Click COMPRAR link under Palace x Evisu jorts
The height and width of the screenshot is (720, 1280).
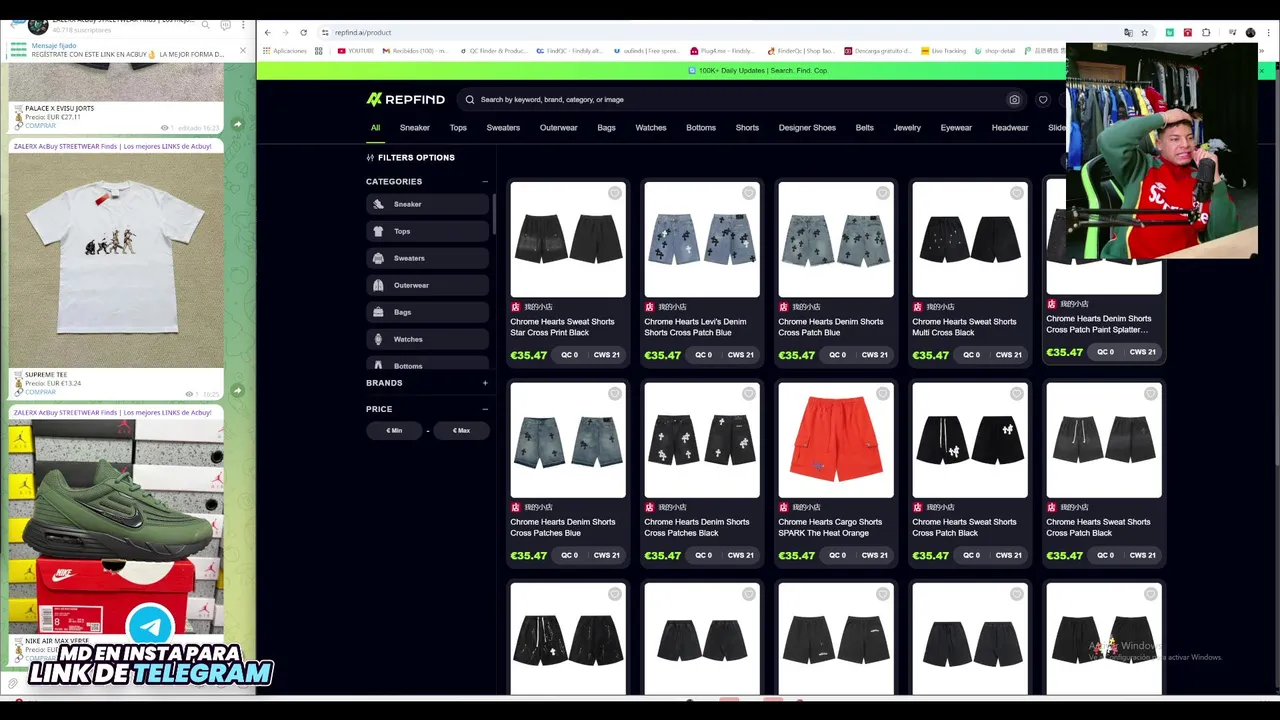[40, 126]
